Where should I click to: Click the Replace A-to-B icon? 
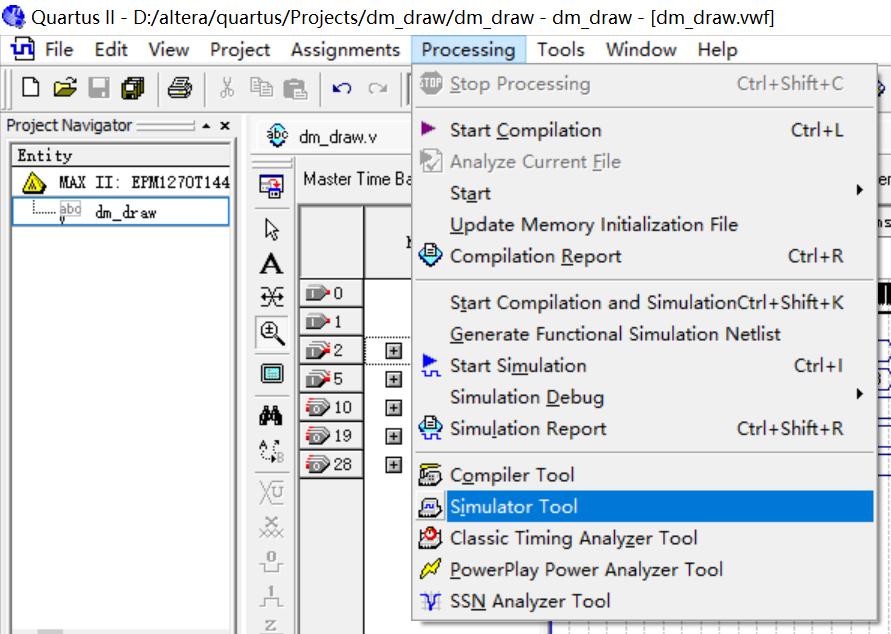point(272,451)
